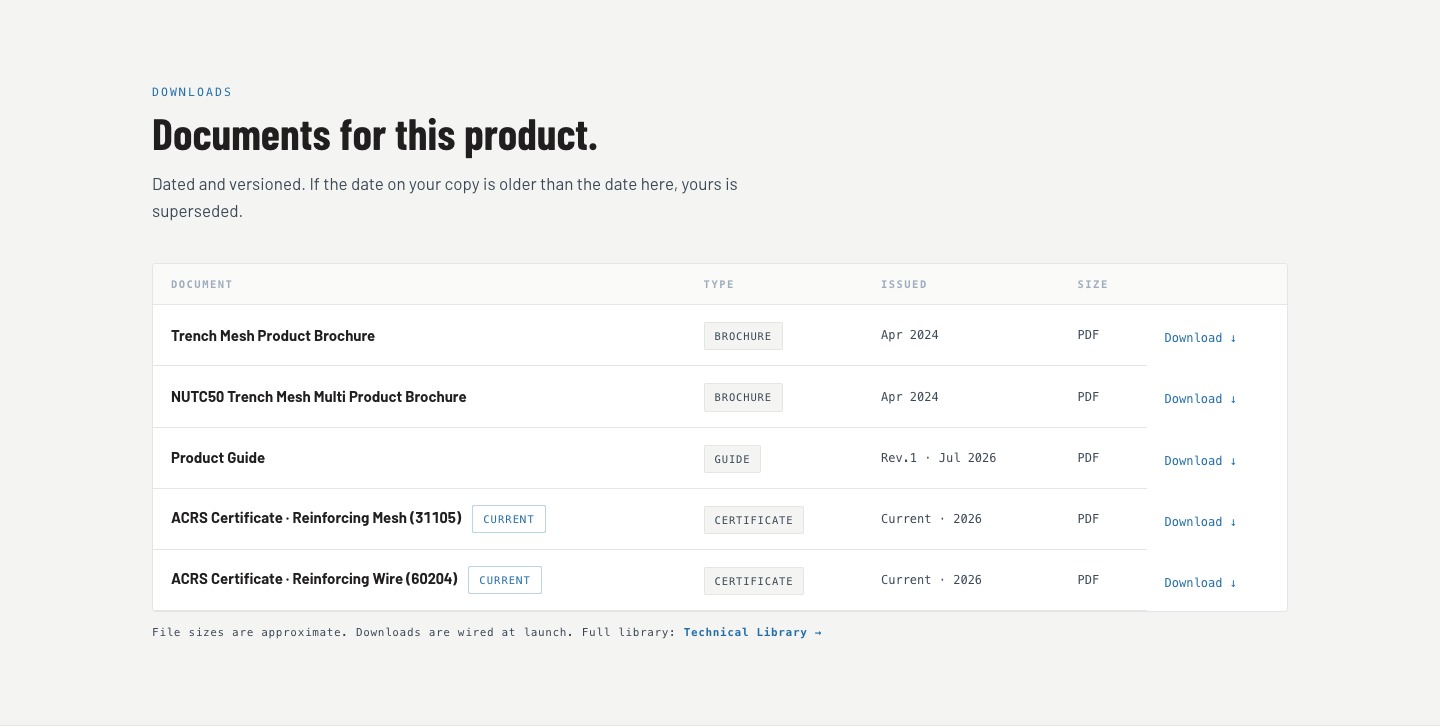1440x726 pixels.
Task: Download the NUTC50 Trench Mesh Multi Product Brochure
Action: point(1200,399)
